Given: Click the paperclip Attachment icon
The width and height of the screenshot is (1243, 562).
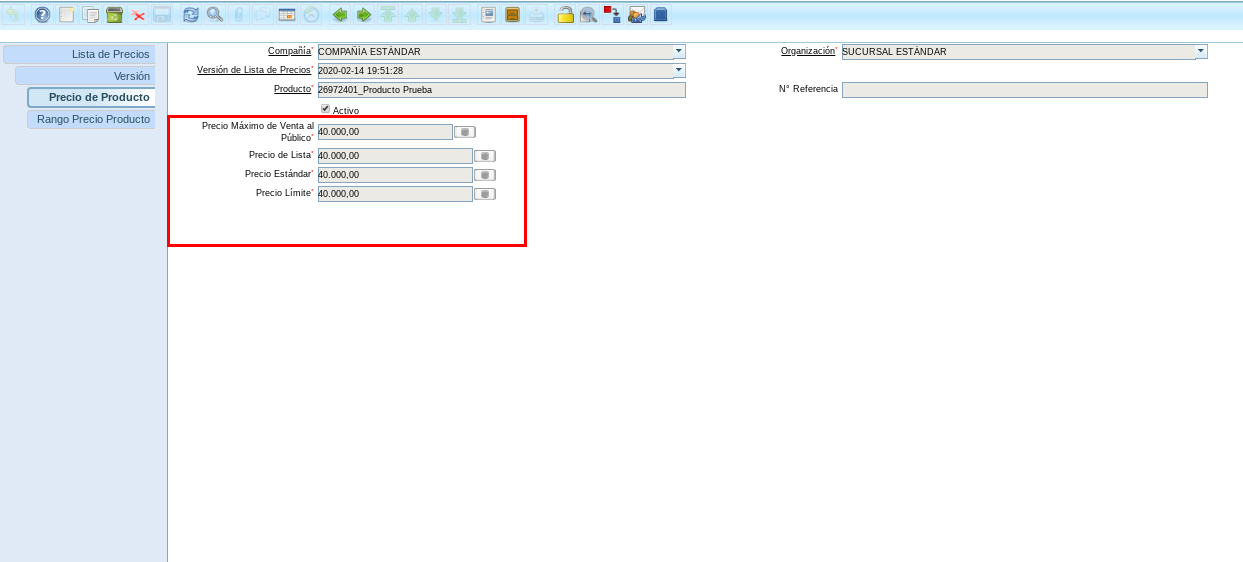Looking at the screenshot, I should 238,15.
